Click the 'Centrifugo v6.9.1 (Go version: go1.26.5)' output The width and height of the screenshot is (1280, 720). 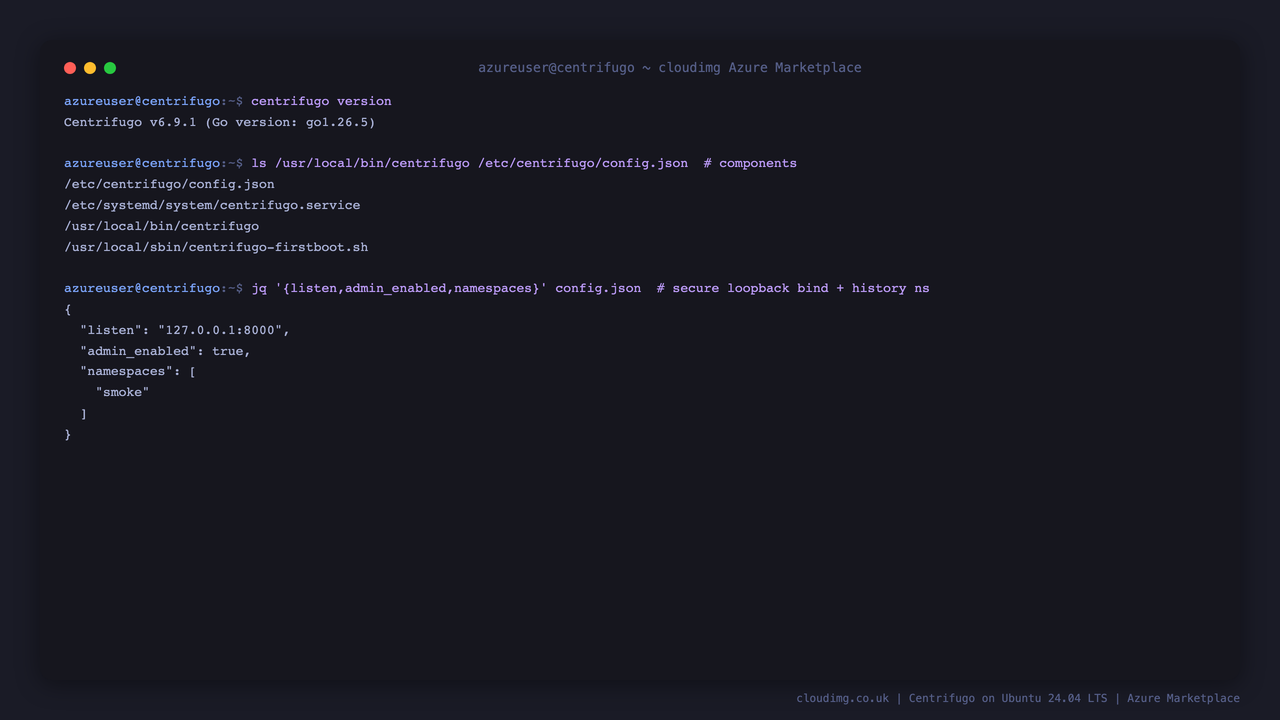click(x=220, y=122)
